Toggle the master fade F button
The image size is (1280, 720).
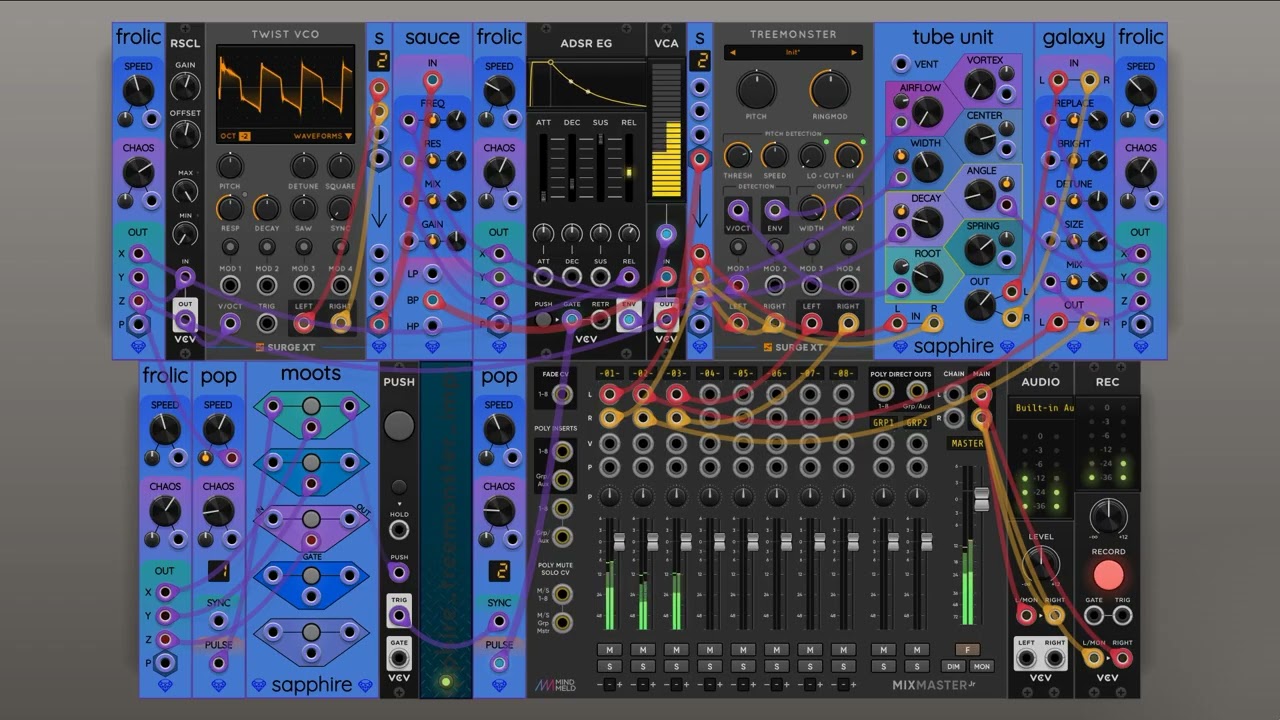pos(968,649)
